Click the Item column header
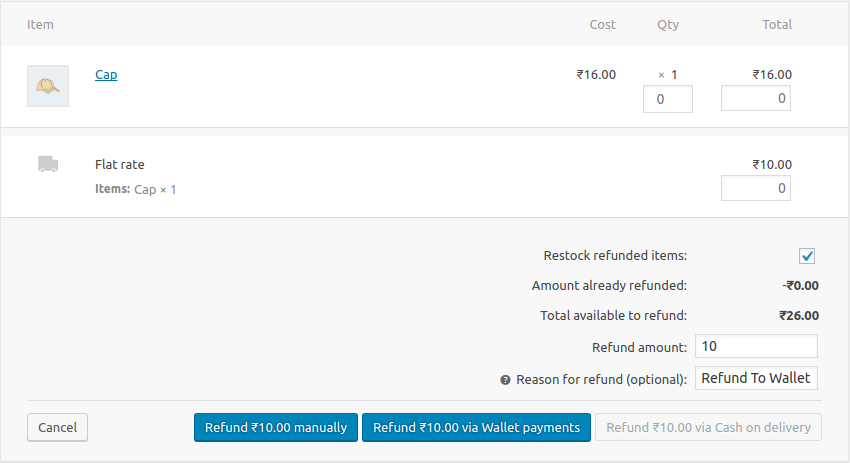The height and width of the screenshot is (463, 850). 40,24
